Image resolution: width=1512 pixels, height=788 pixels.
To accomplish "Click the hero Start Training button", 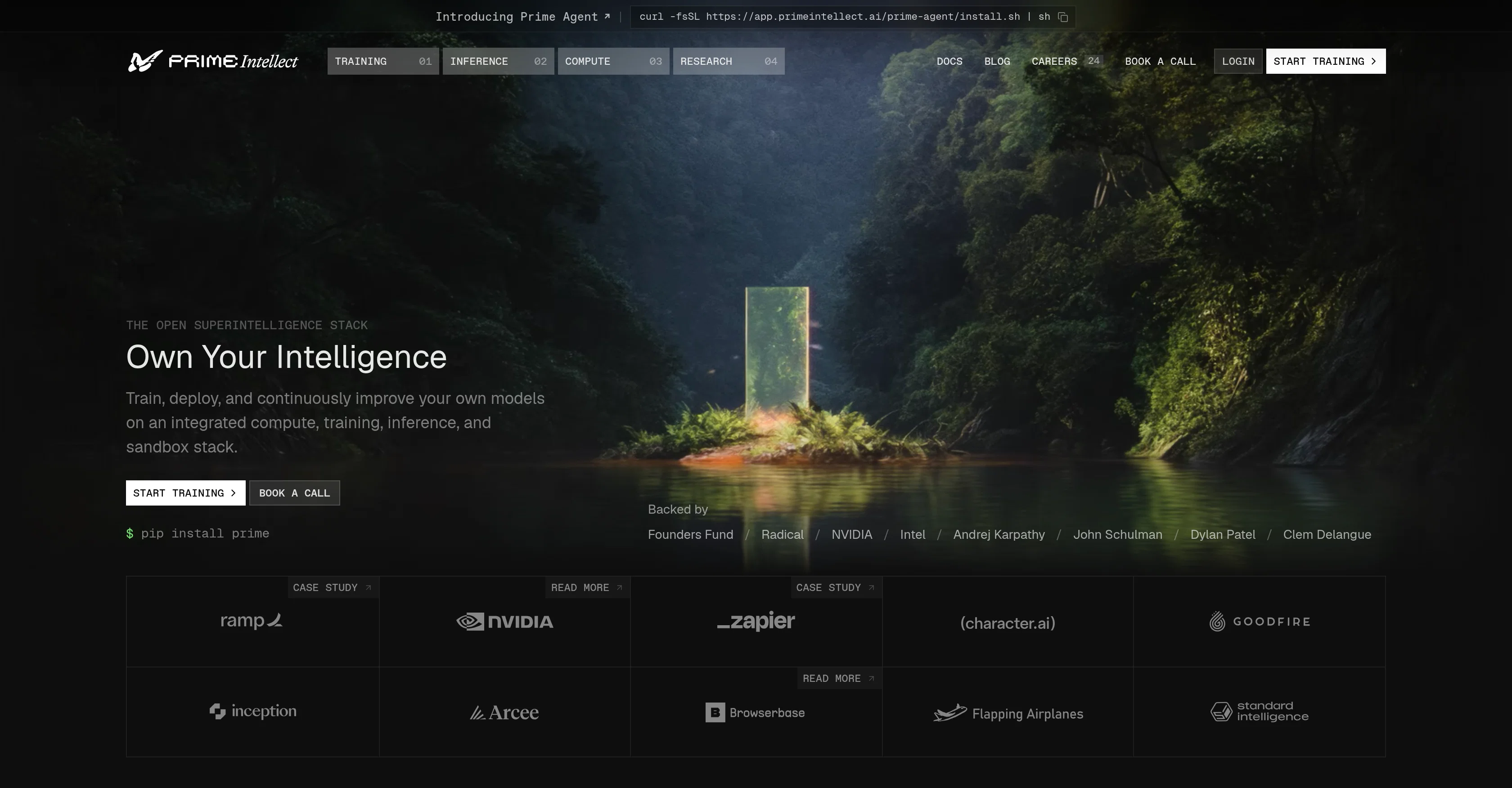I will pos(185,493).
